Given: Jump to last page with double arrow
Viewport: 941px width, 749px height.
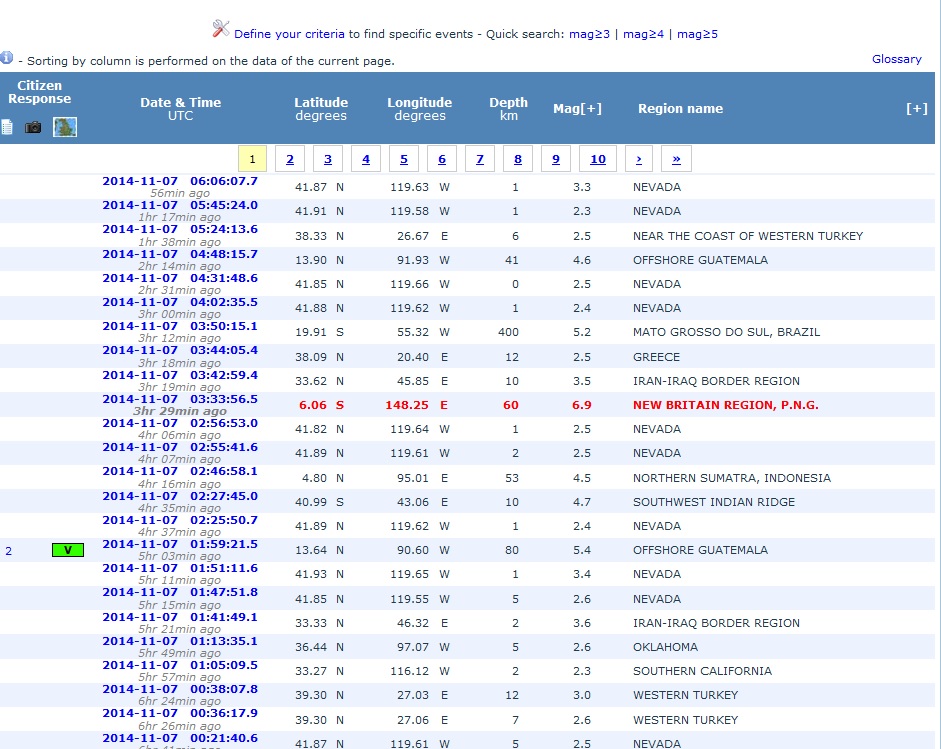Looking at the screenshot, I should (676, 159).
